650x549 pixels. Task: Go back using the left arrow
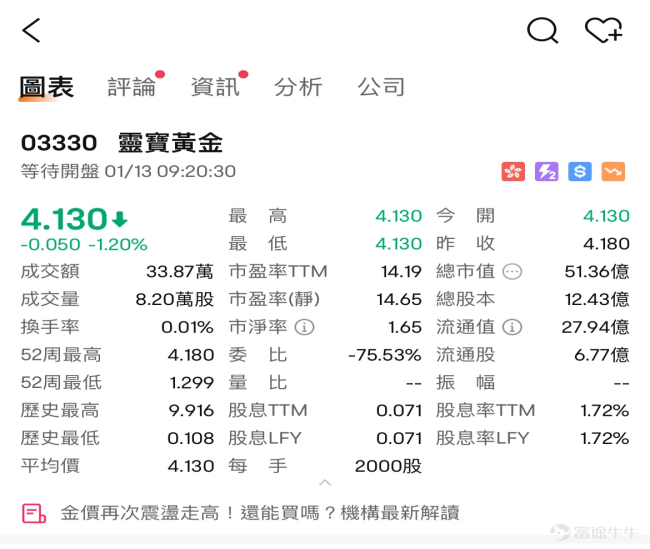click(x=32, y=30)
